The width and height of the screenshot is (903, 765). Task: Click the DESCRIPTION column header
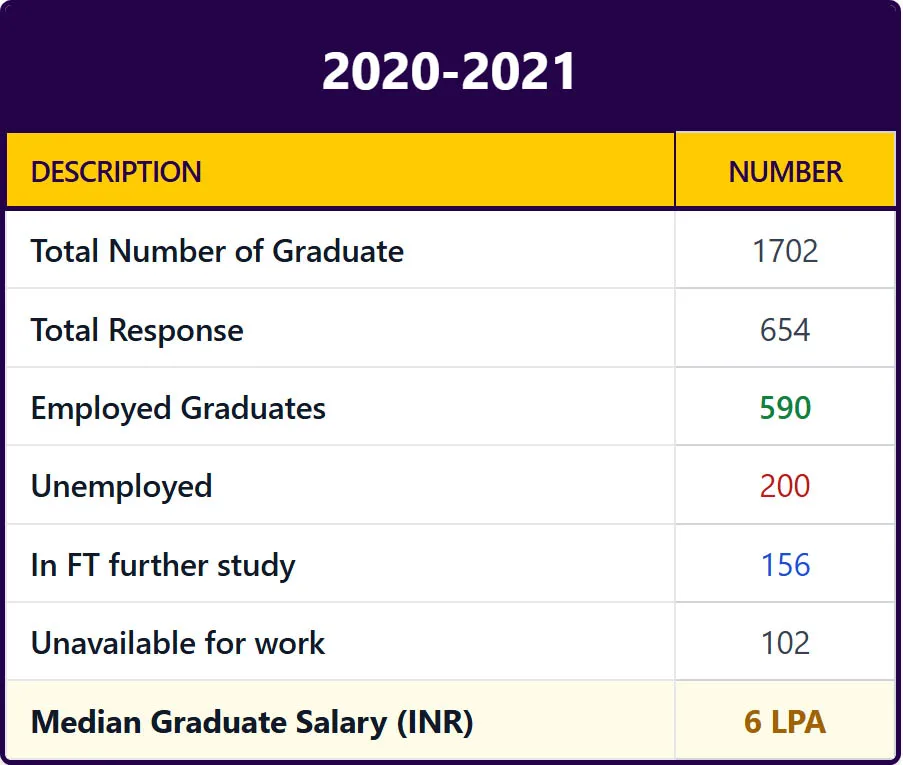point(116,172)
